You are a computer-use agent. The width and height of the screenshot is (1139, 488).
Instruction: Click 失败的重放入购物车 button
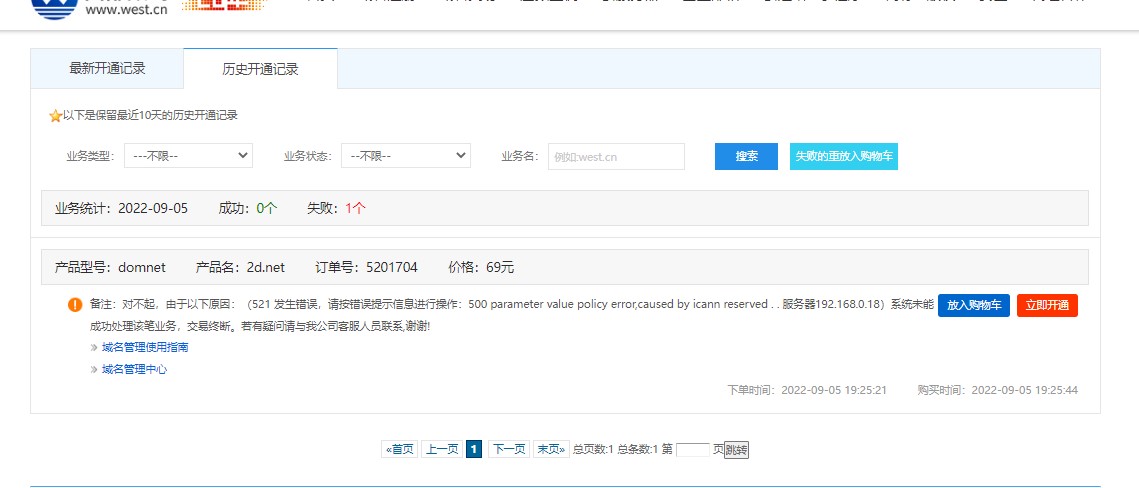click(x=843, y=156)
